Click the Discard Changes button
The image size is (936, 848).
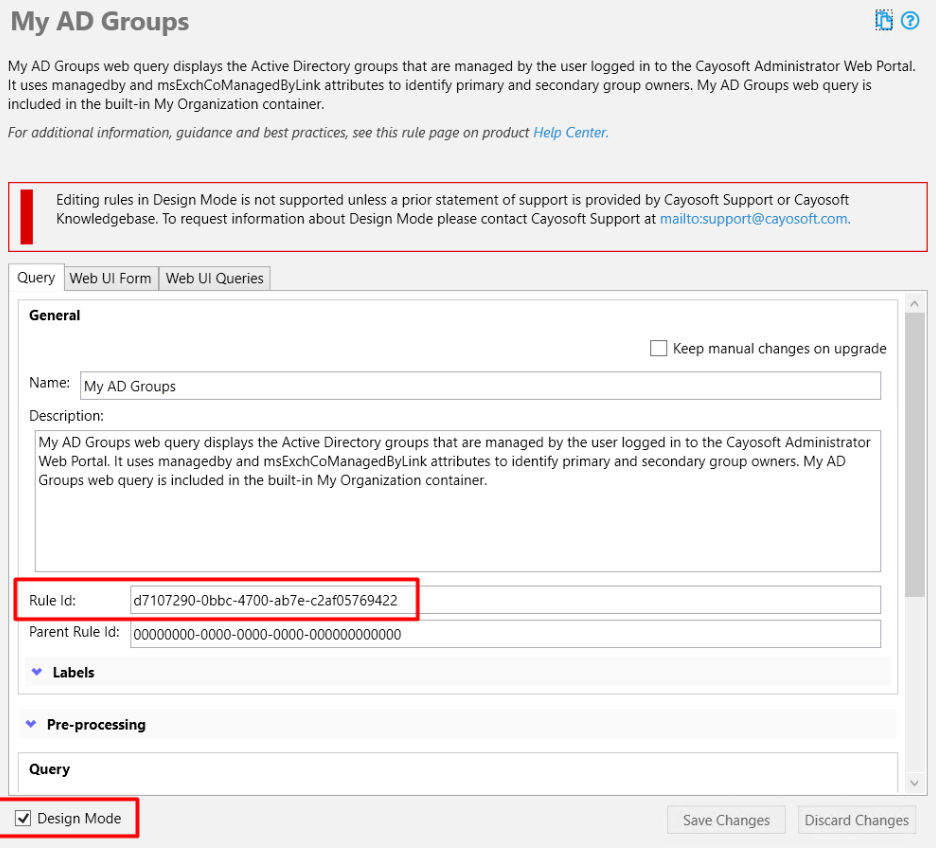click(856, 820)
